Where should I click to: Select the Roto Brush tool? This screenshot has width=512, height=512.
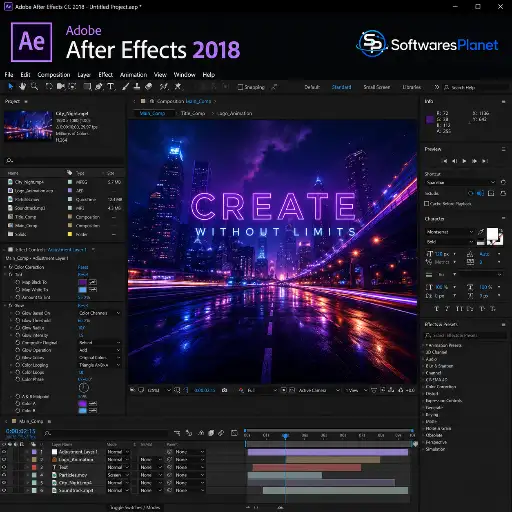(x=163, y=87)
